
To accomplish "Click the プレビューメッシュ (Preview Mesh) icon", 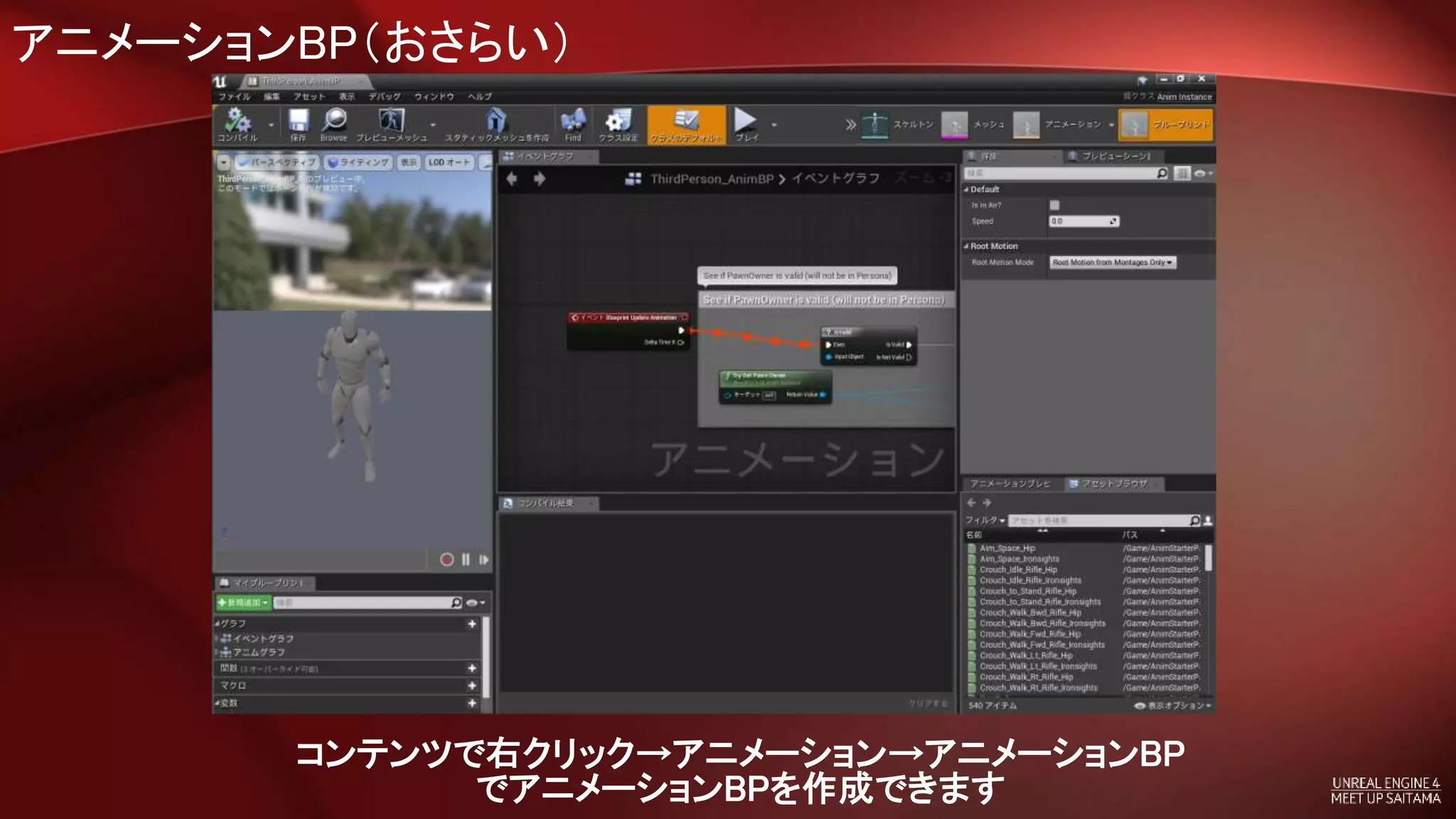I will [x=391, y=124].
